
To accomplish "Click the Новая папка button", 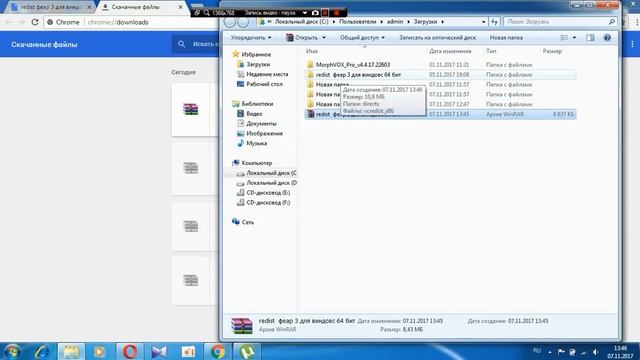I will [x=506, y=38].
